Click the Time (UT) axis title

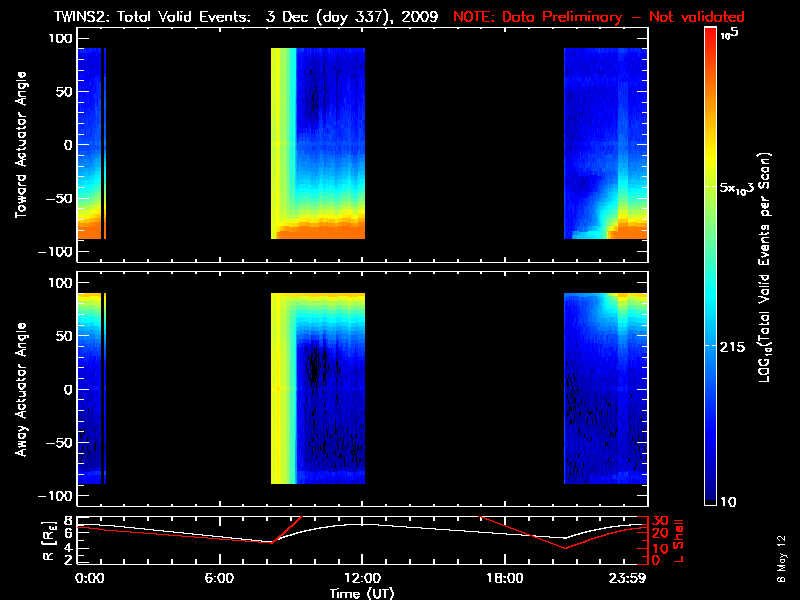coord(362,593)
